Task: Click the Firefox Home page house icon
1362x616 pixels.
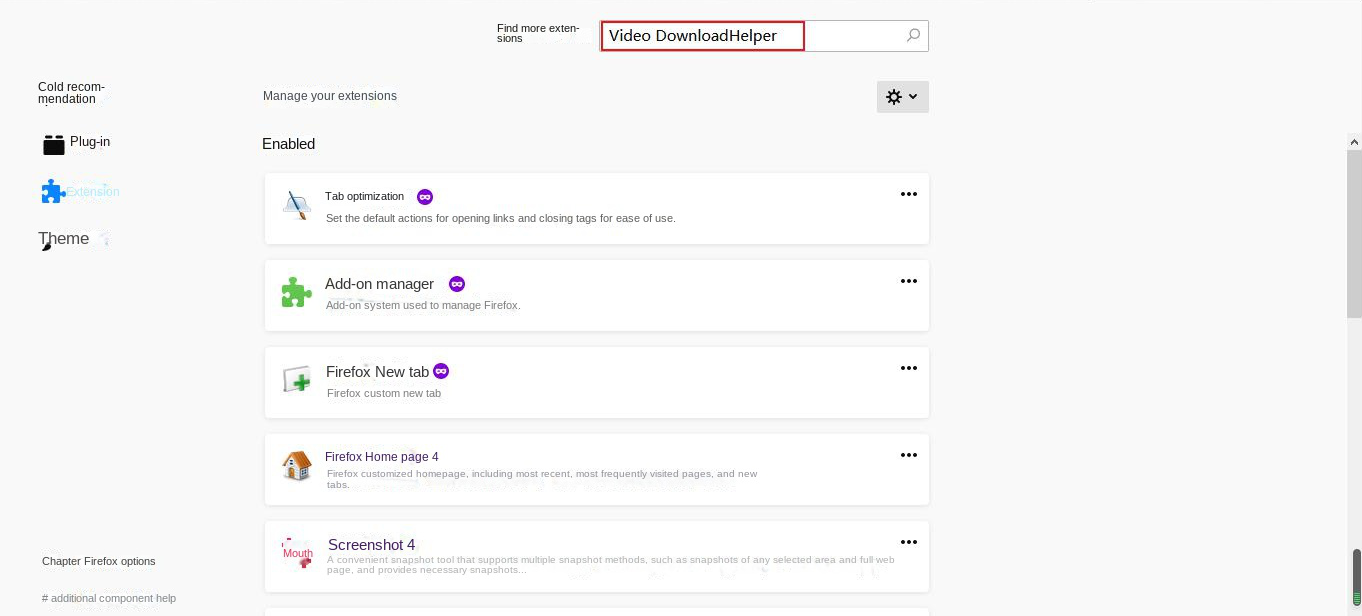Action: tap(297, 466)
